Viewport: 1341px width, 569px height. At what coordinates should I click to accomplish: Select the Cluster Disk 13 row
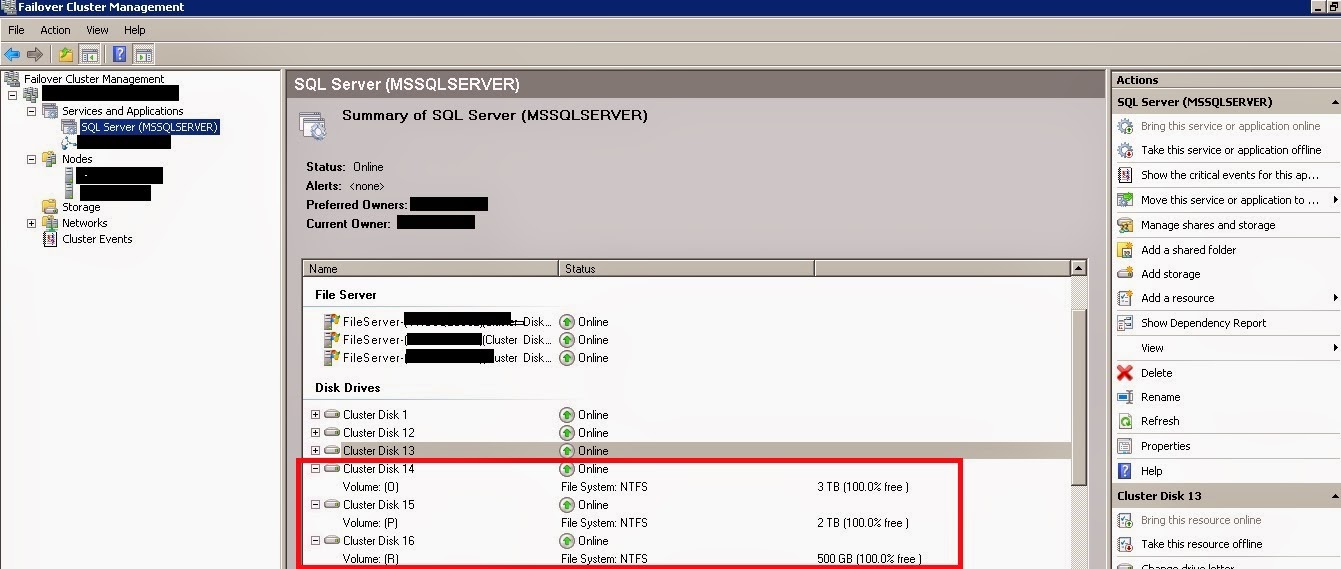[x=686, y=451]
